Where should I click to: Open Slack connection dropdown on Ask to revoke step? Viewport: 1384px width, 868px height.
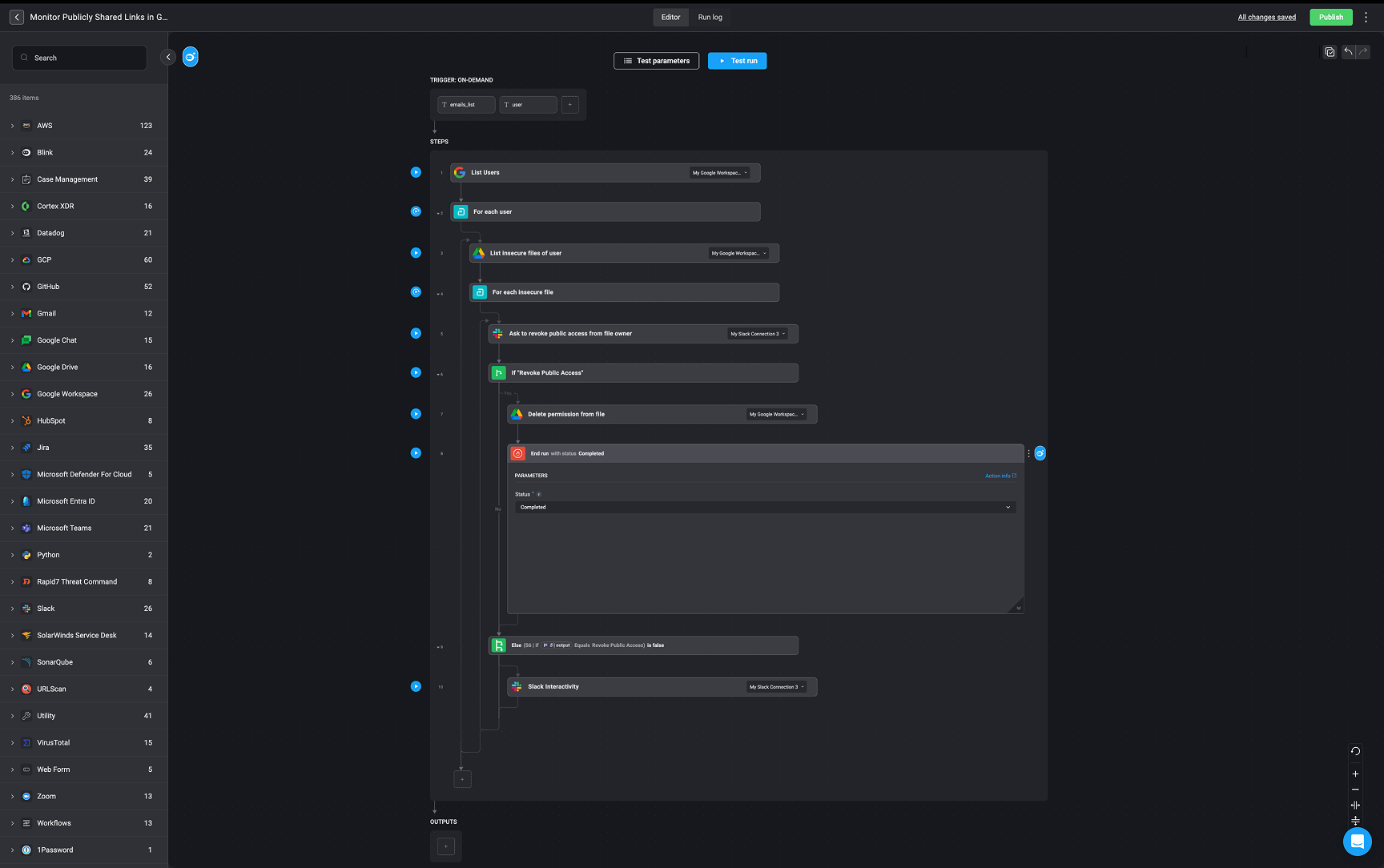[758, 334]
